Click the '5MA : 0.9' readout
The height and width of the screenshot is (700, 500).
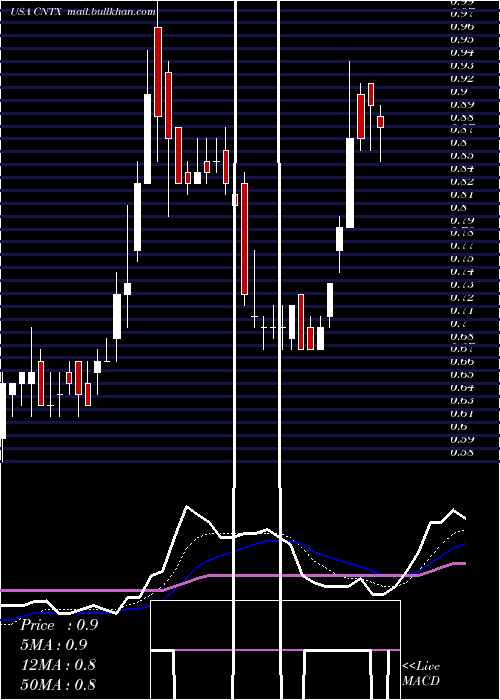coord(54,645)
